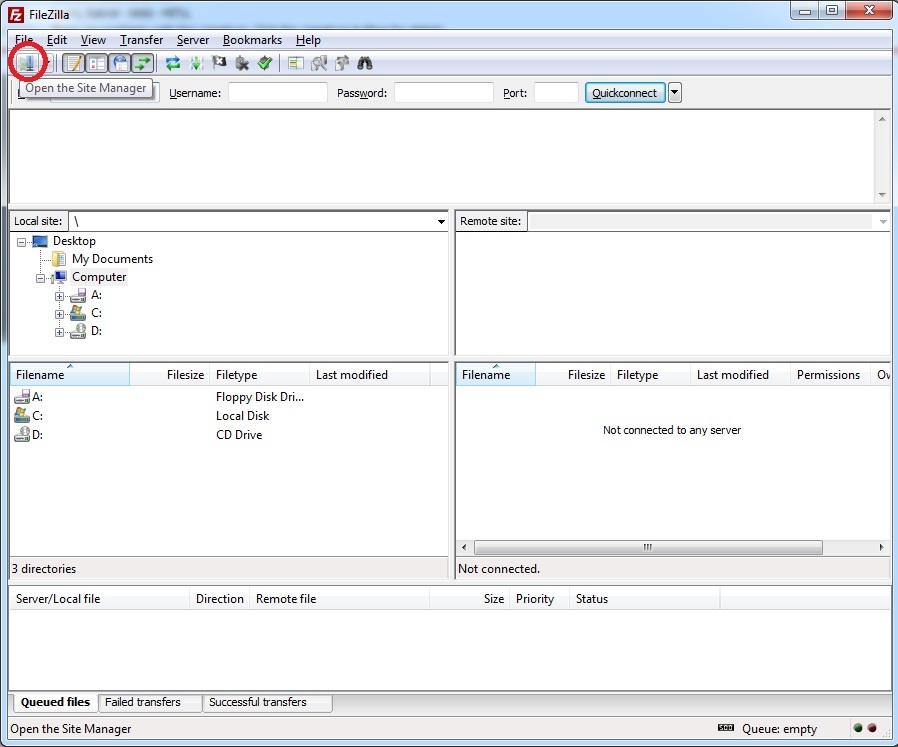The height and width of the screenshot is (747, 898).
Task: Expand the A: drive tree node
Action: tap(59, 297)
